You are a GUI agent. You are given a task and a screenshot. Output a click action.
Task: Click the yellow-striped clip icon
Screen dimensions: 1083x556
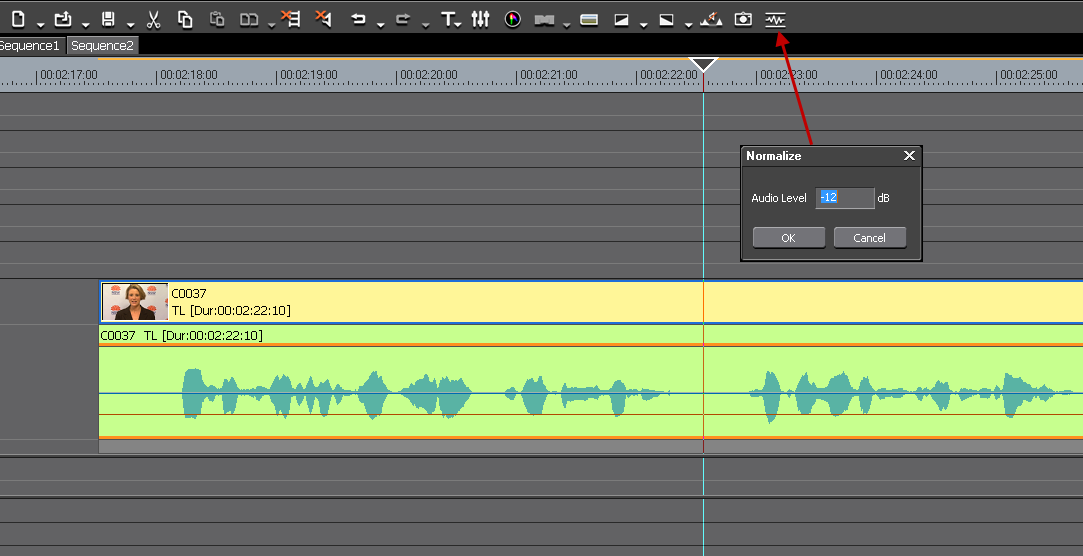point(589,20)
